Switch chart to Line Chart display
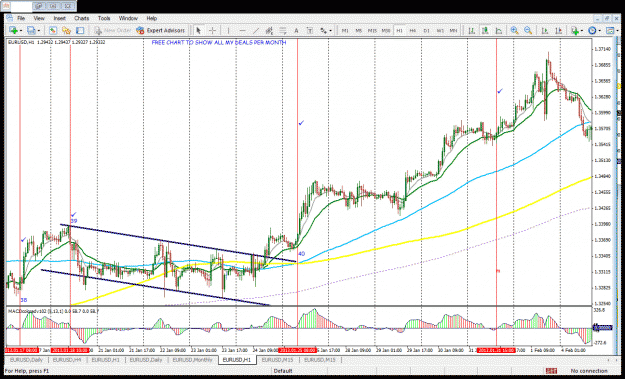This screenshot has width=625, height=379. [499, 31]
